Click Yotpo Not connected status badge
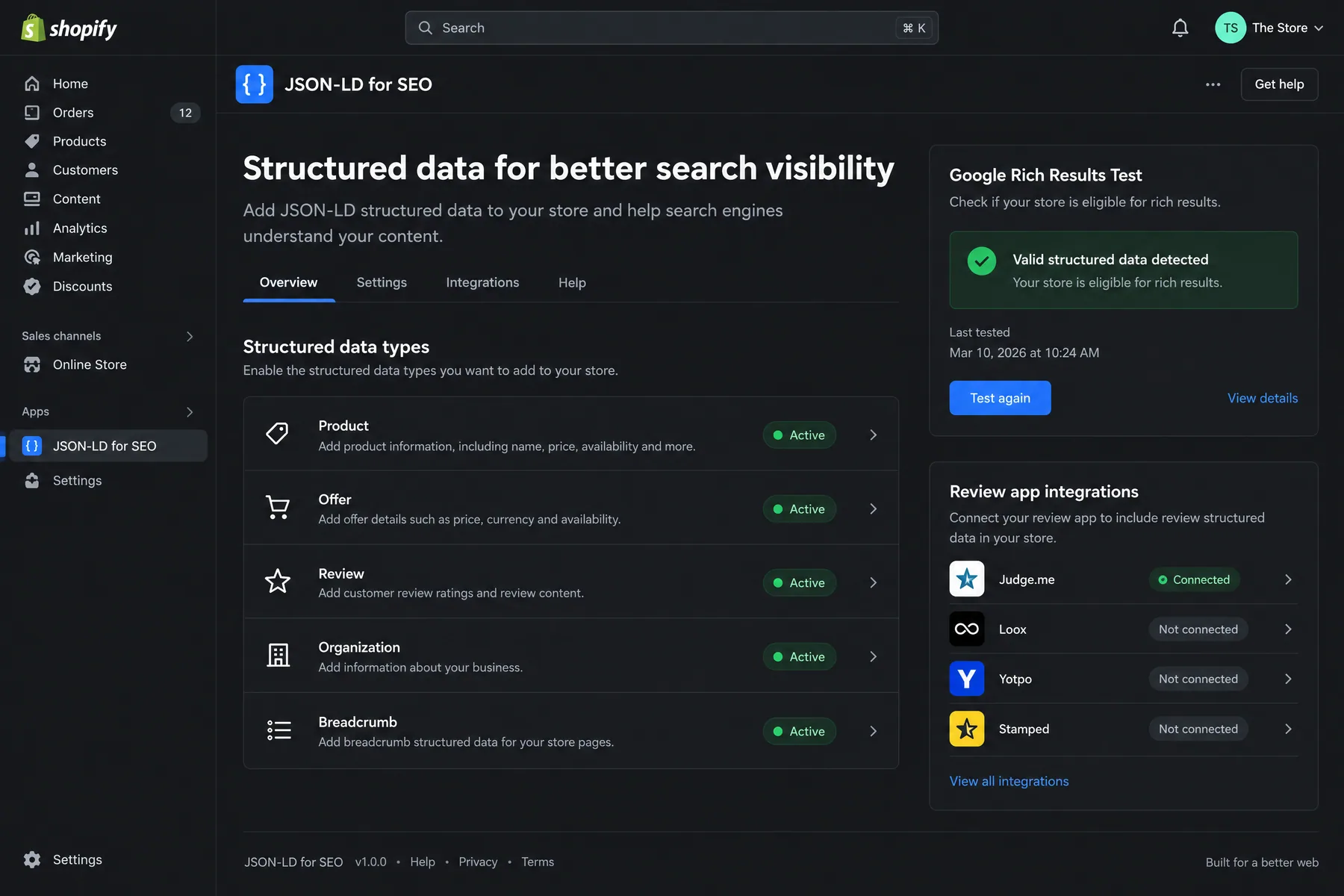This screenshot has width=1344, height=896. (x=1198, y=679)
